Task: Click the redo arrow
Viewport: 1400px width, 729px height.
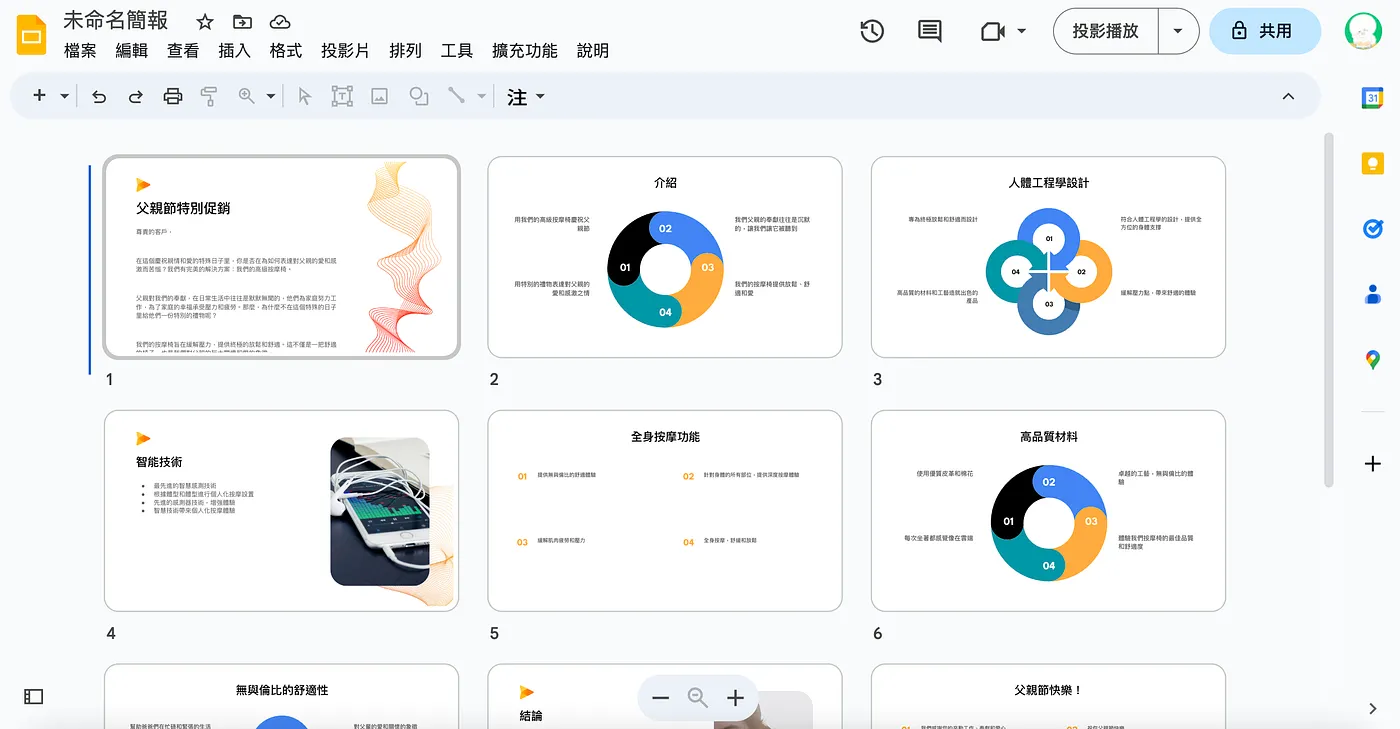Action: [136, 96]
